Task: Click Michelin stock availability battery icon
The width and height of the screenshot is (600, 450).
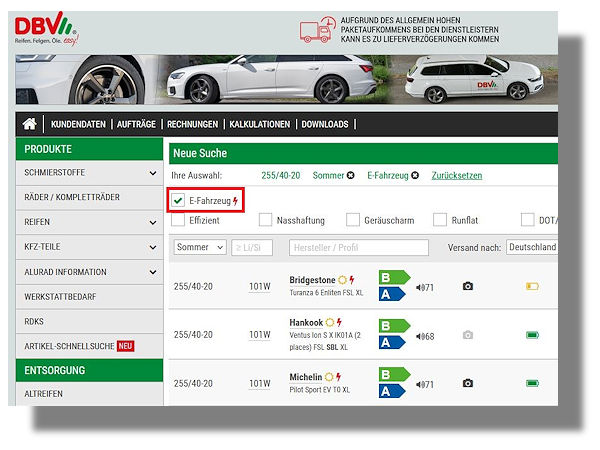Action: [x=532, y=383]
